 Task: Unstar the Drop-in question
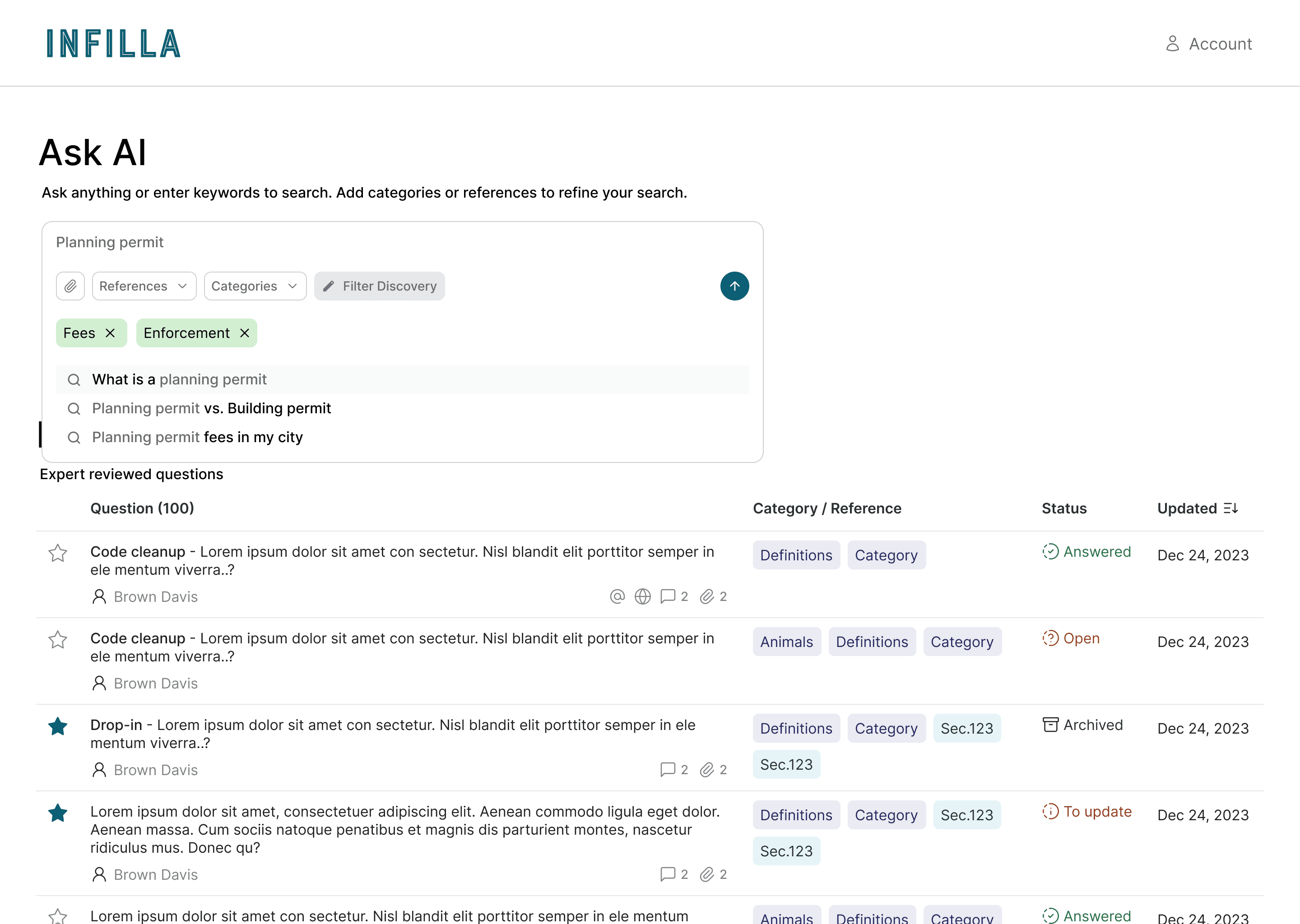[57, 726]
